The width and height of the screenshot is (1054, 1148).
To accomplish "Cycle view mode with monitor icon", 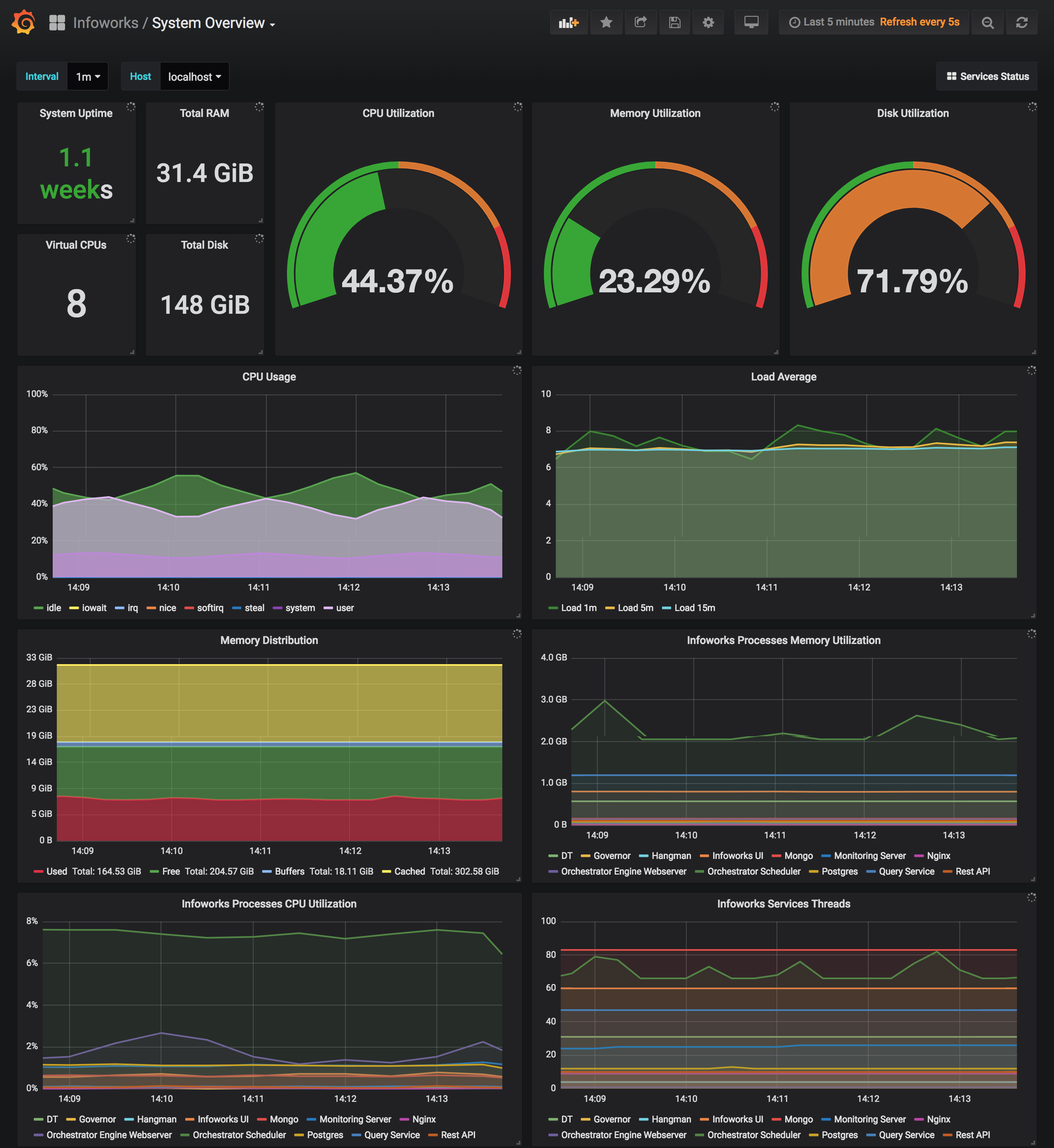I will tap(751, 23).
